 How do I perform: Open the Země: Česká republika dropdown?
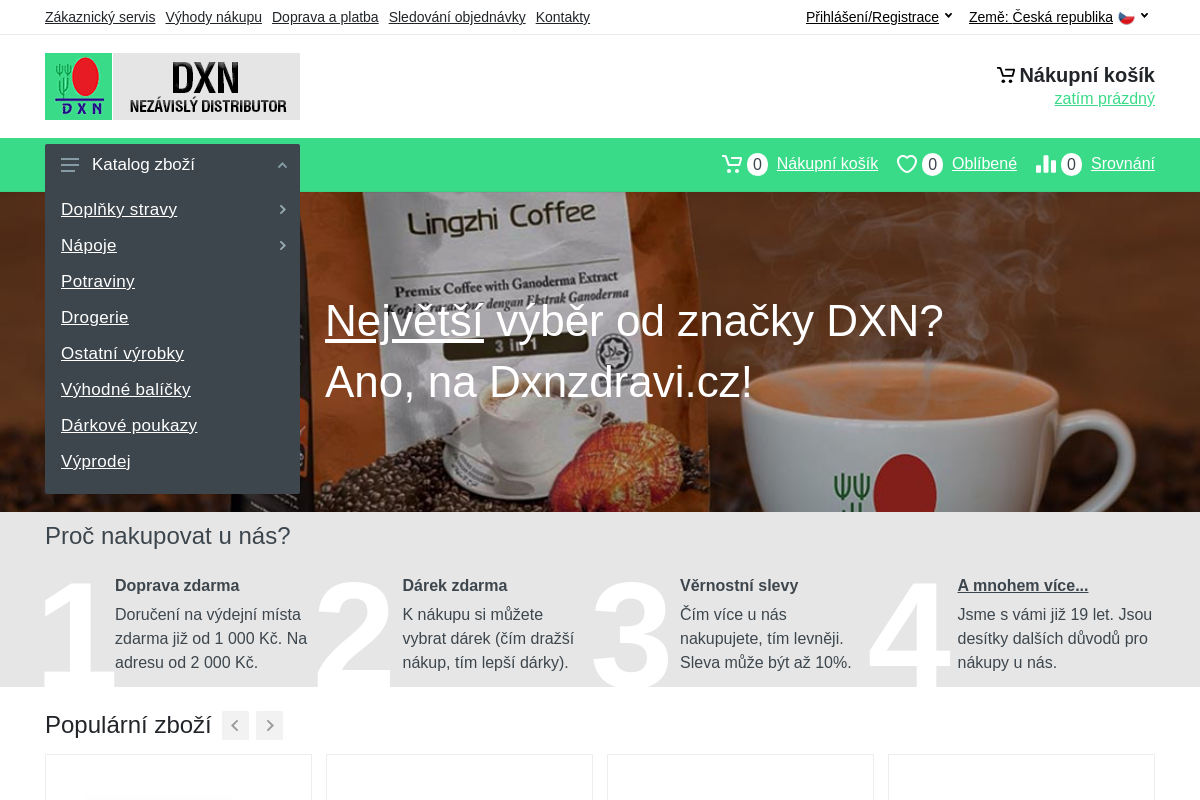[x=1059, y=17]
